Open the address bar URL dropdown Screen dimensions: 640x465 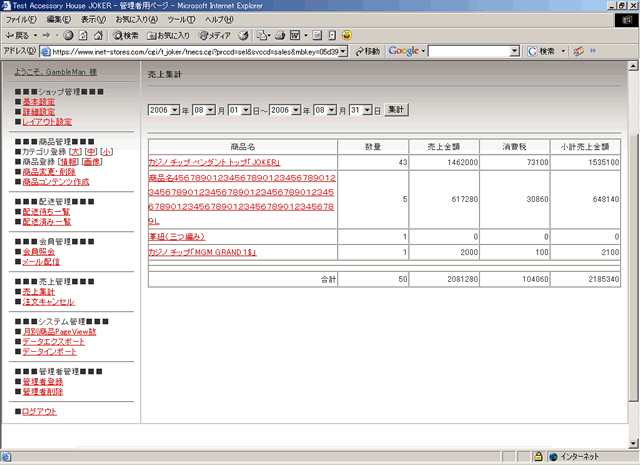point(343,51)
